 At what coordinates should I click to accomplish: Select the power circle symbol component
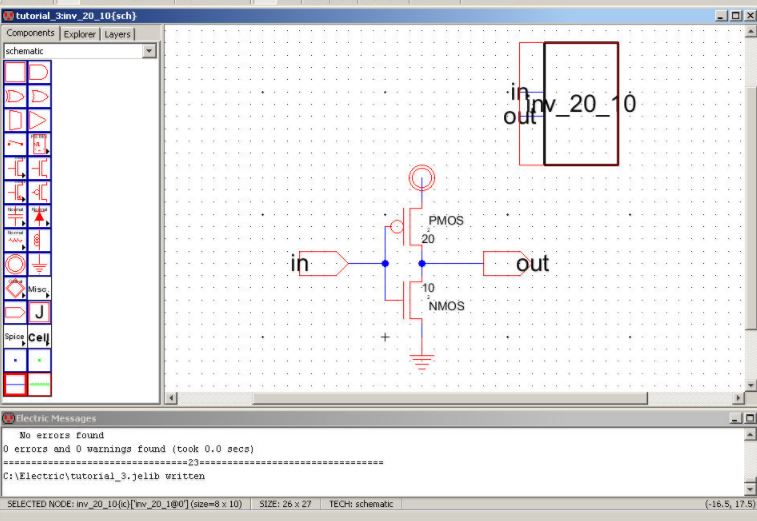16,264
